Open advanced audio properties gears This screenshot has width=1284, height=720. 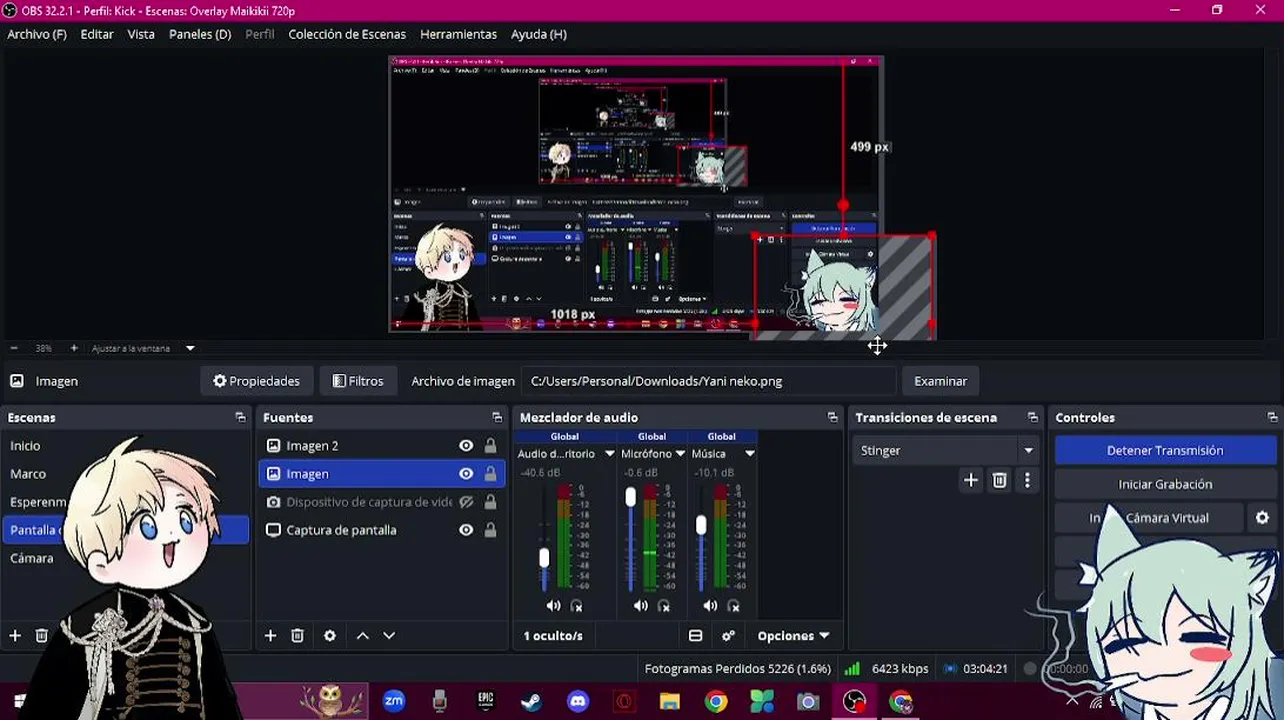728,636
